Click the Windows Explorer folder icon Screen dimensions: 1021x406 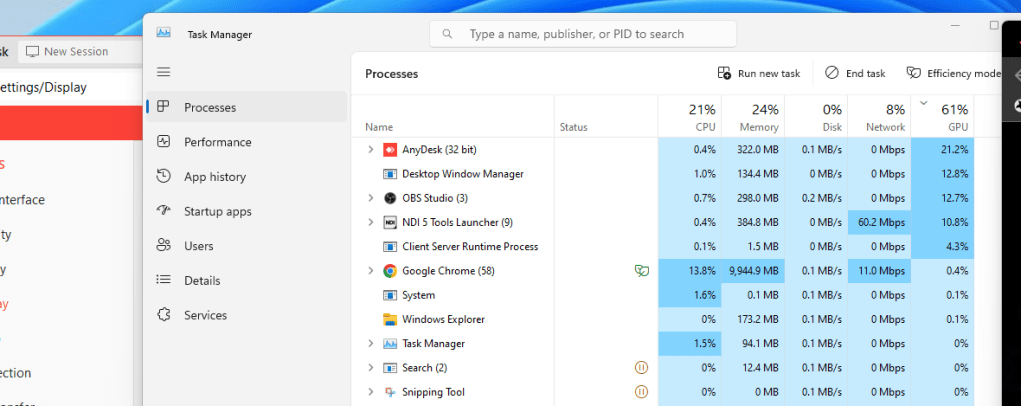point(390,319)
